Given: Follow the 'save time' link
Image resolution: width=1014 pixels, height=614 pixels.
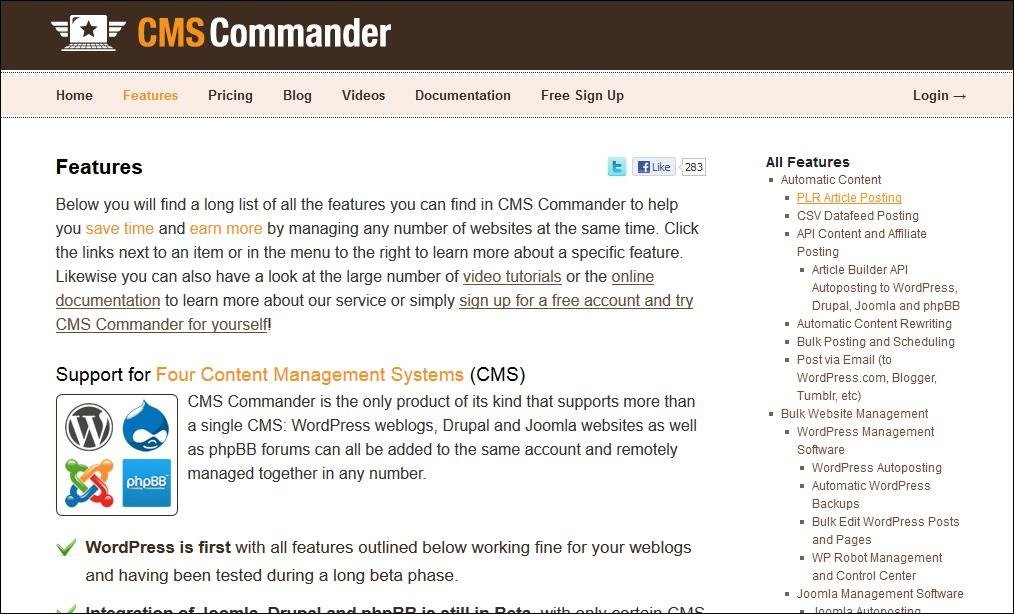Looking at the screenshot, I should tap(120, 228).
